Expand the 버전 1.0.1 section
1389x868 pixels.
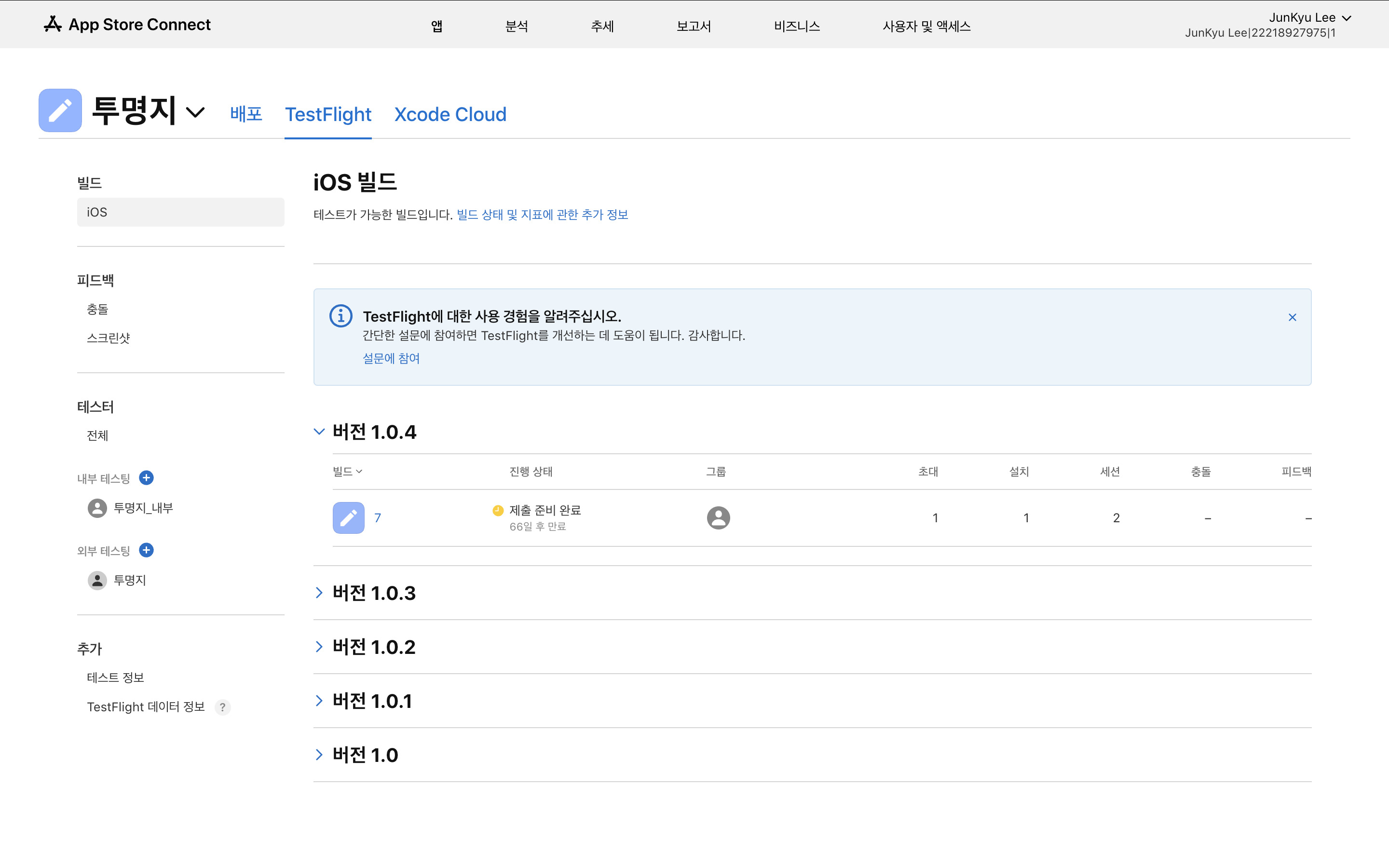point(319,700)
